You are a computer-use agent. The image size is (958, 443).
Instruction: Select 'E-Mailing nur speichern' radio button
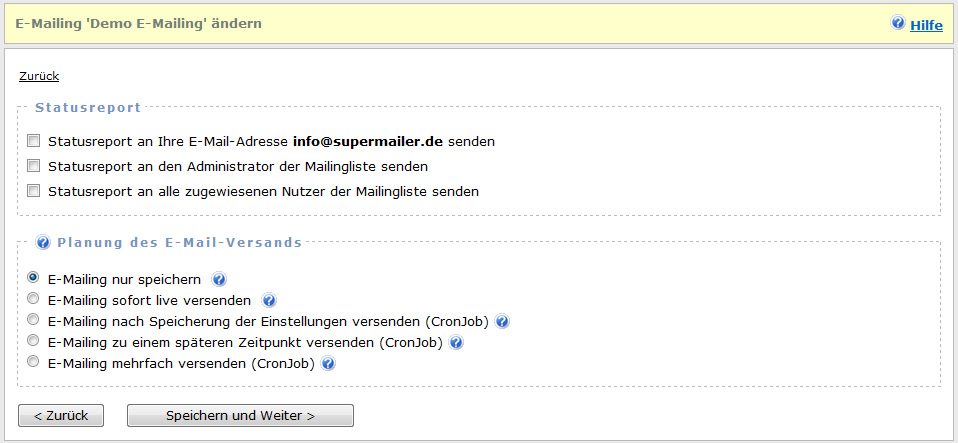point(34,278)
